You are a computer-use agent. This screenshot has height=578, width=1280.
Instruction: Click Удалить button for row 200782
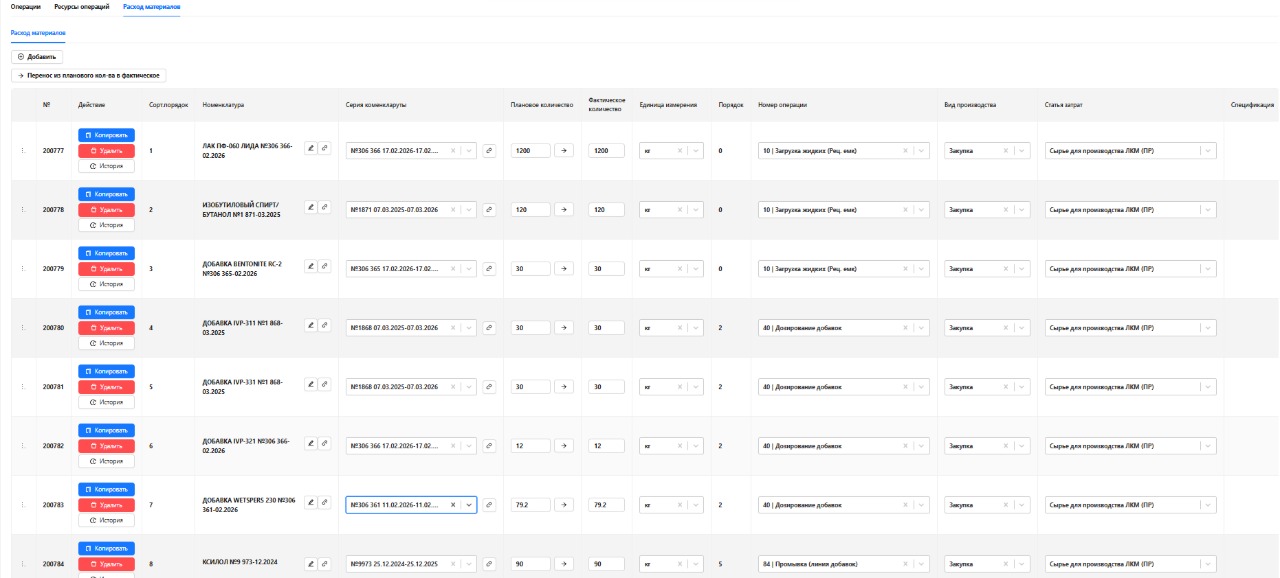(x=106, y=446)
